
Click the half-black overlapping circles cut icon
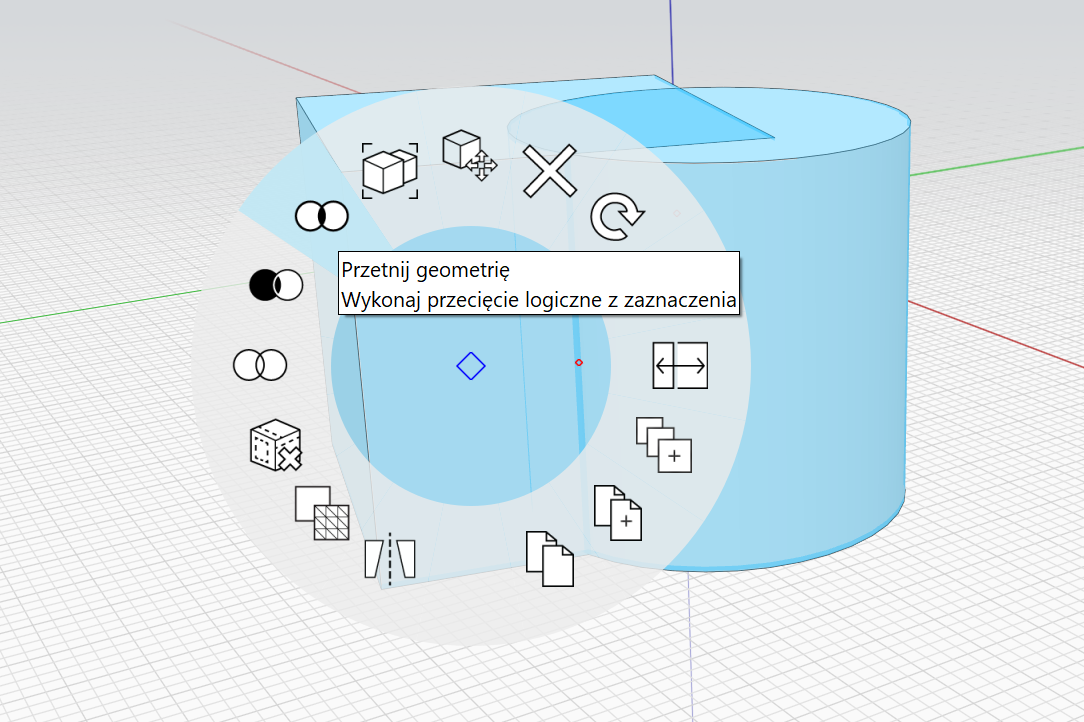pos(276,285)
